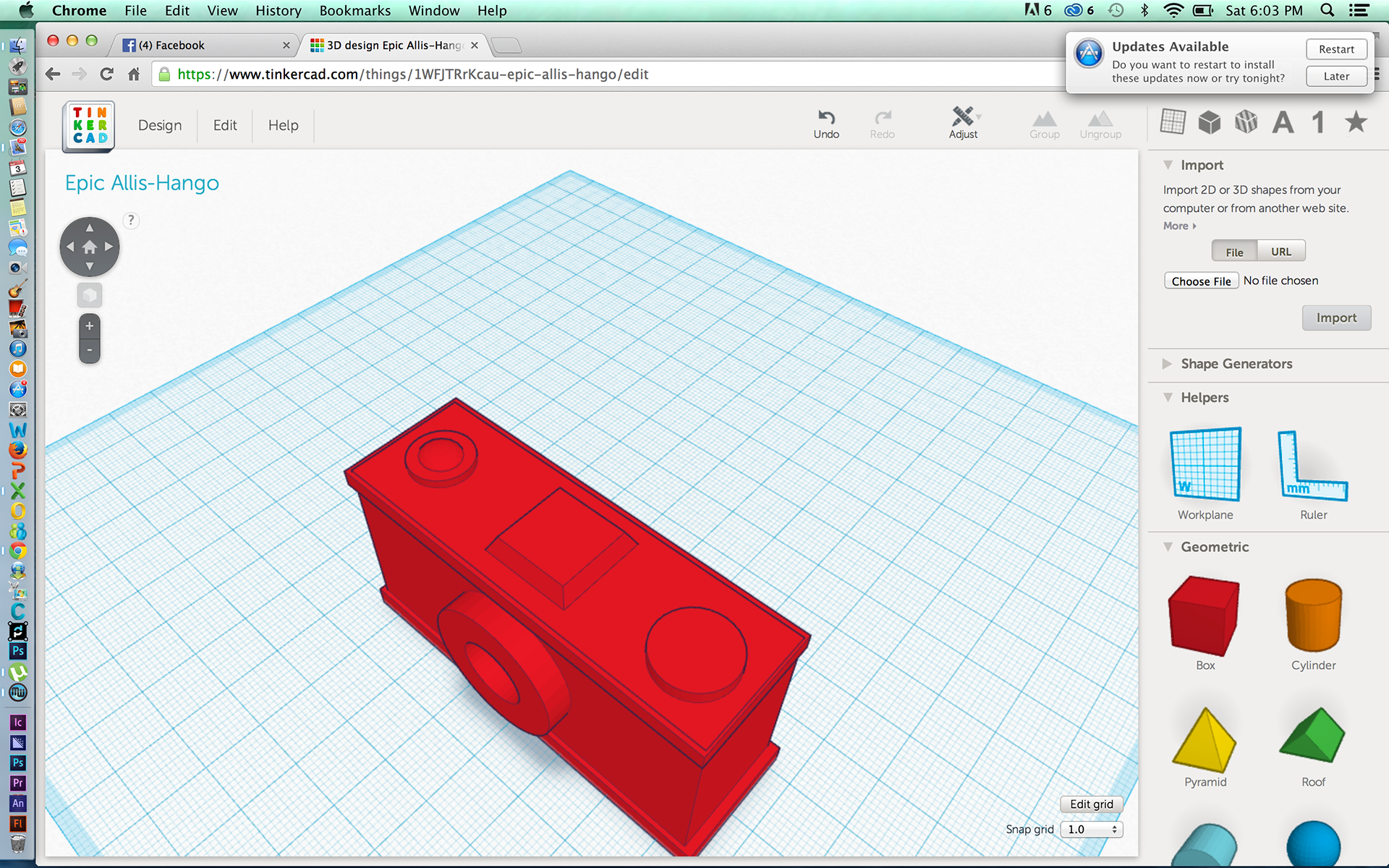Switch to the Facebook tab

tap(205, 45)
